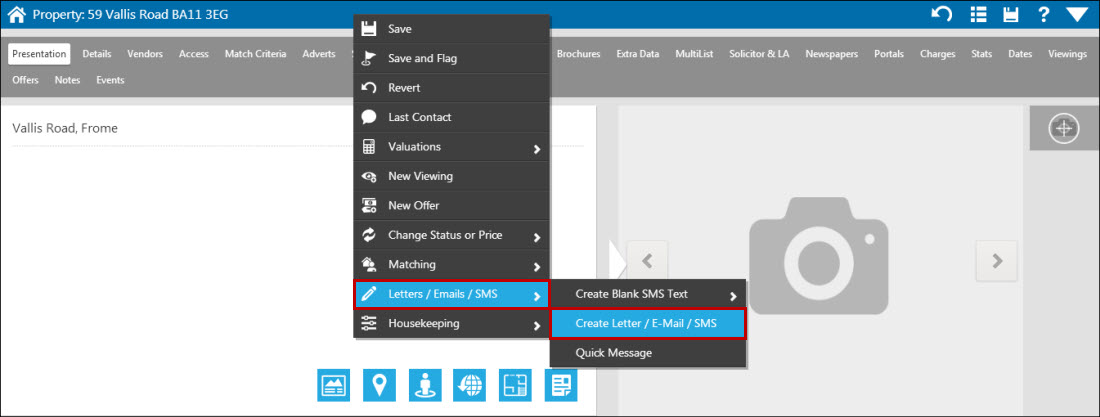The image size is (1100, 417).
Task: Select Revert from the context menu
Action: (x=452, y=88)
